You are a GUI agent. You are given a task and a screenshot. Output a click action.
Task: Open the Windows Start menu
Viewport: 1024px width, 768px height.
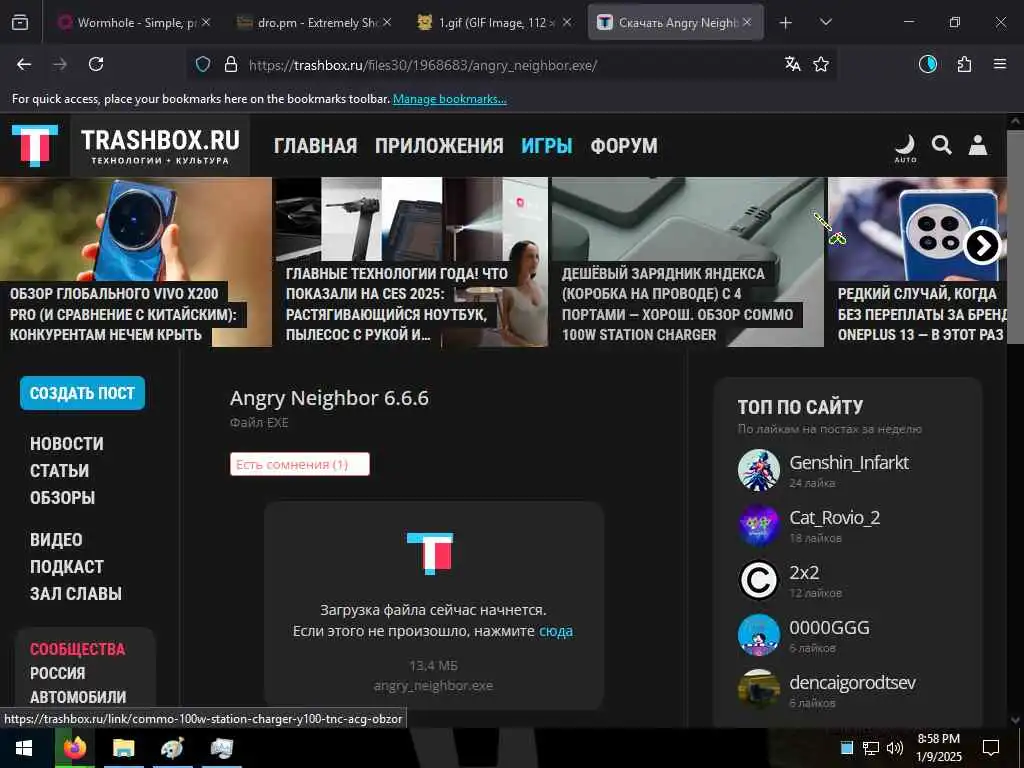[24, 748]
